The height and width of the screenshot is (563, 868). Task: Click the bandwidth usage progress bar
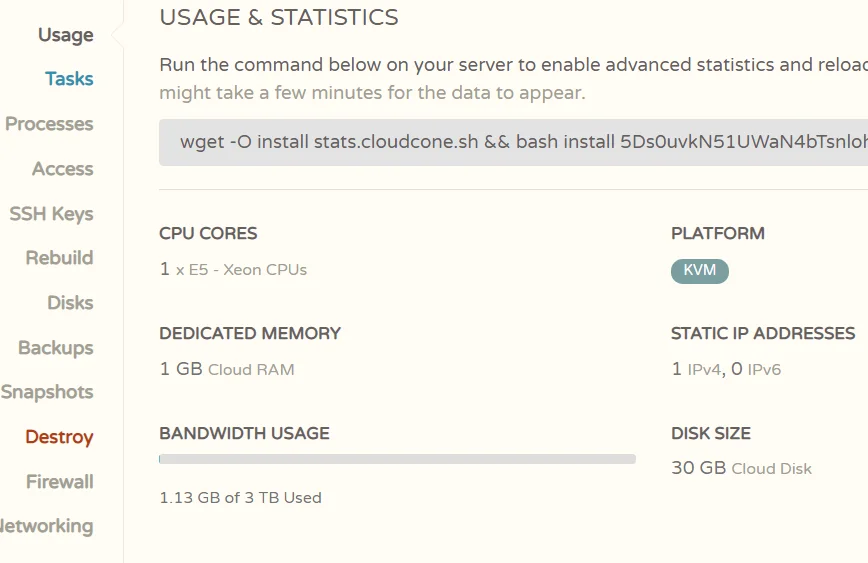[x=397, y=459]
